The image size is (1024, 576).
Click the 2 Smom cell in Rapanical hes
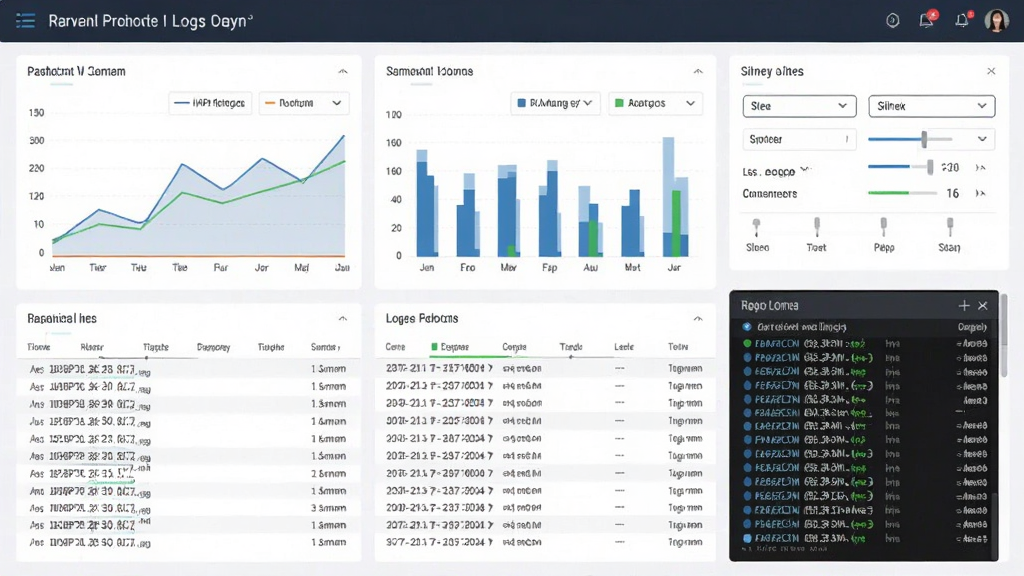[328, 473]
